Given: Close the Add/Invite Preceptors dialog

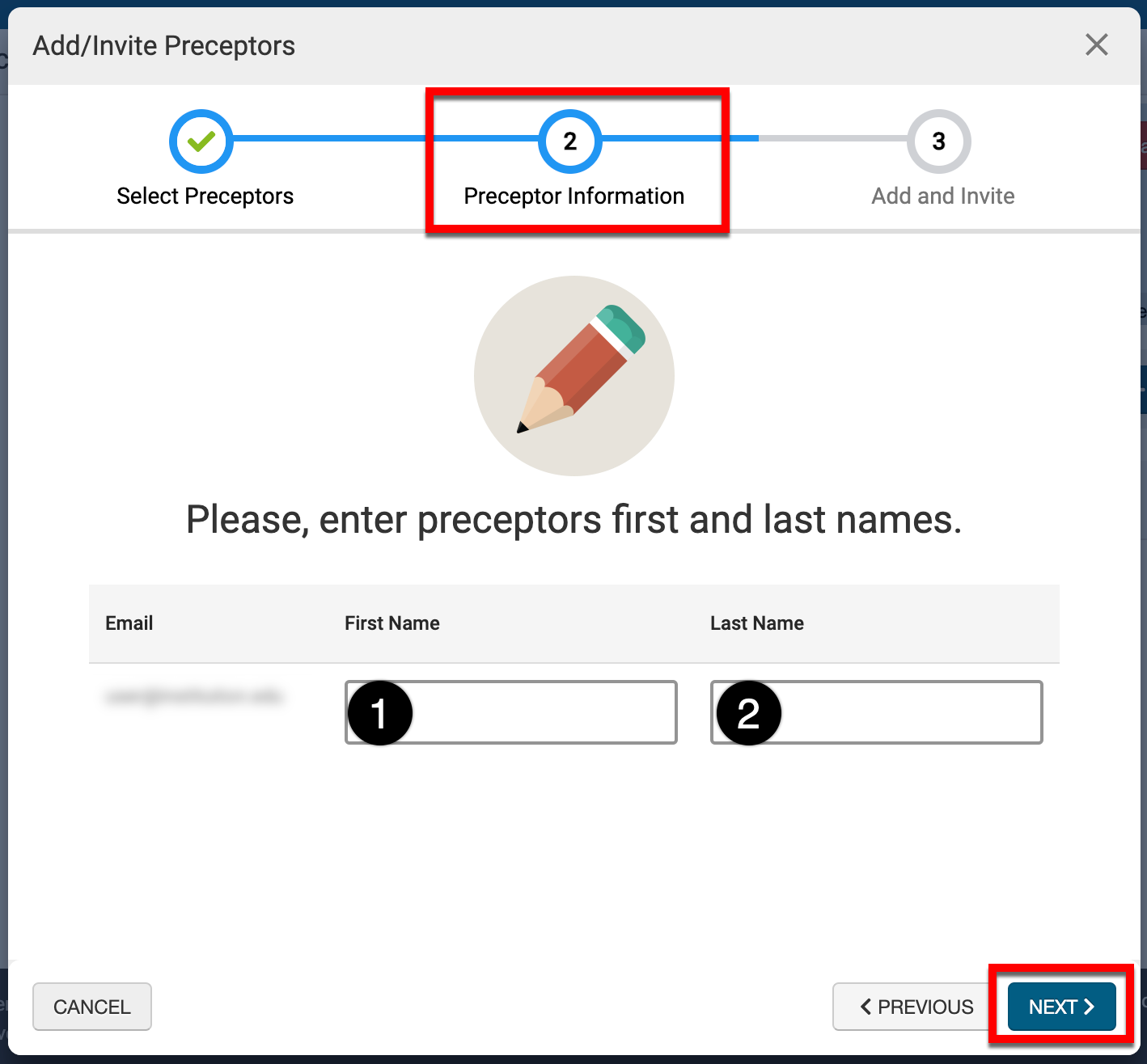Looking at the screenshot, I should [1096, 45].
